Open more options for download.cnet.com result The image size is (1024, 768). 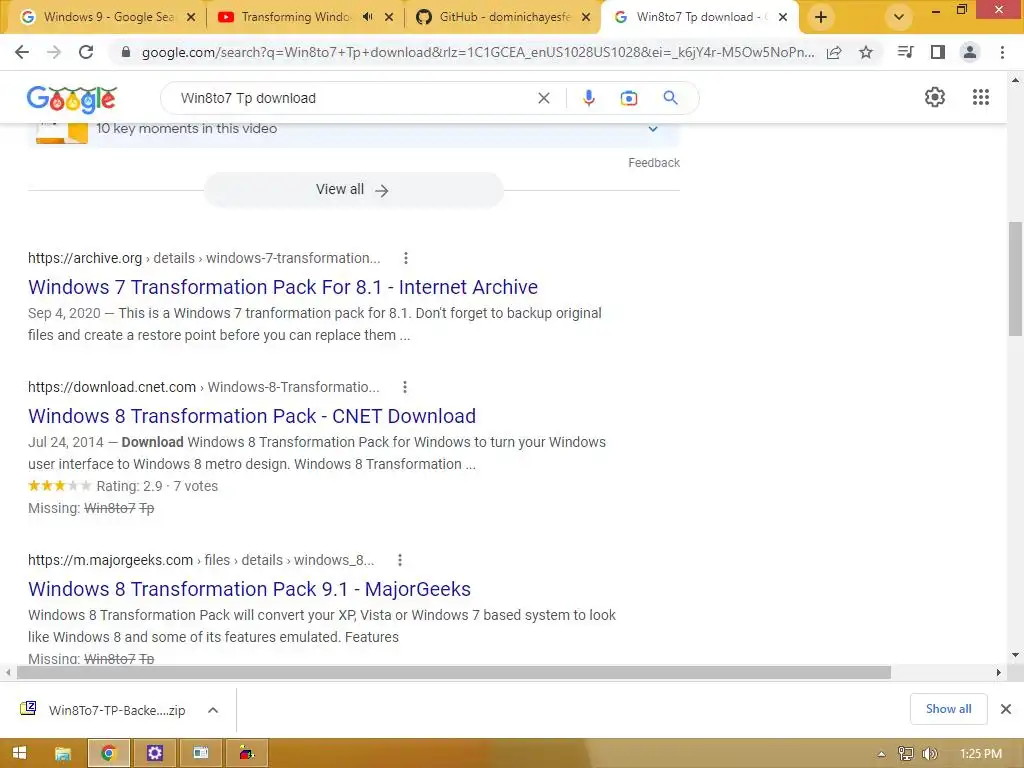click(x=405, y=387)
